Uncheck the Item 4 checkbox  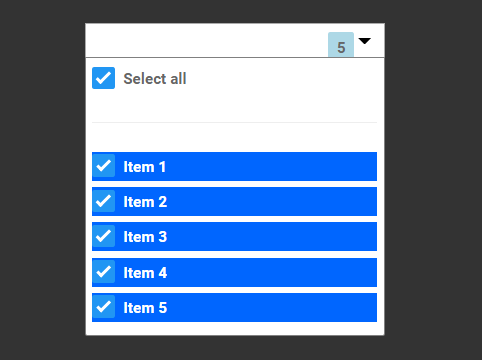(103, 271)
